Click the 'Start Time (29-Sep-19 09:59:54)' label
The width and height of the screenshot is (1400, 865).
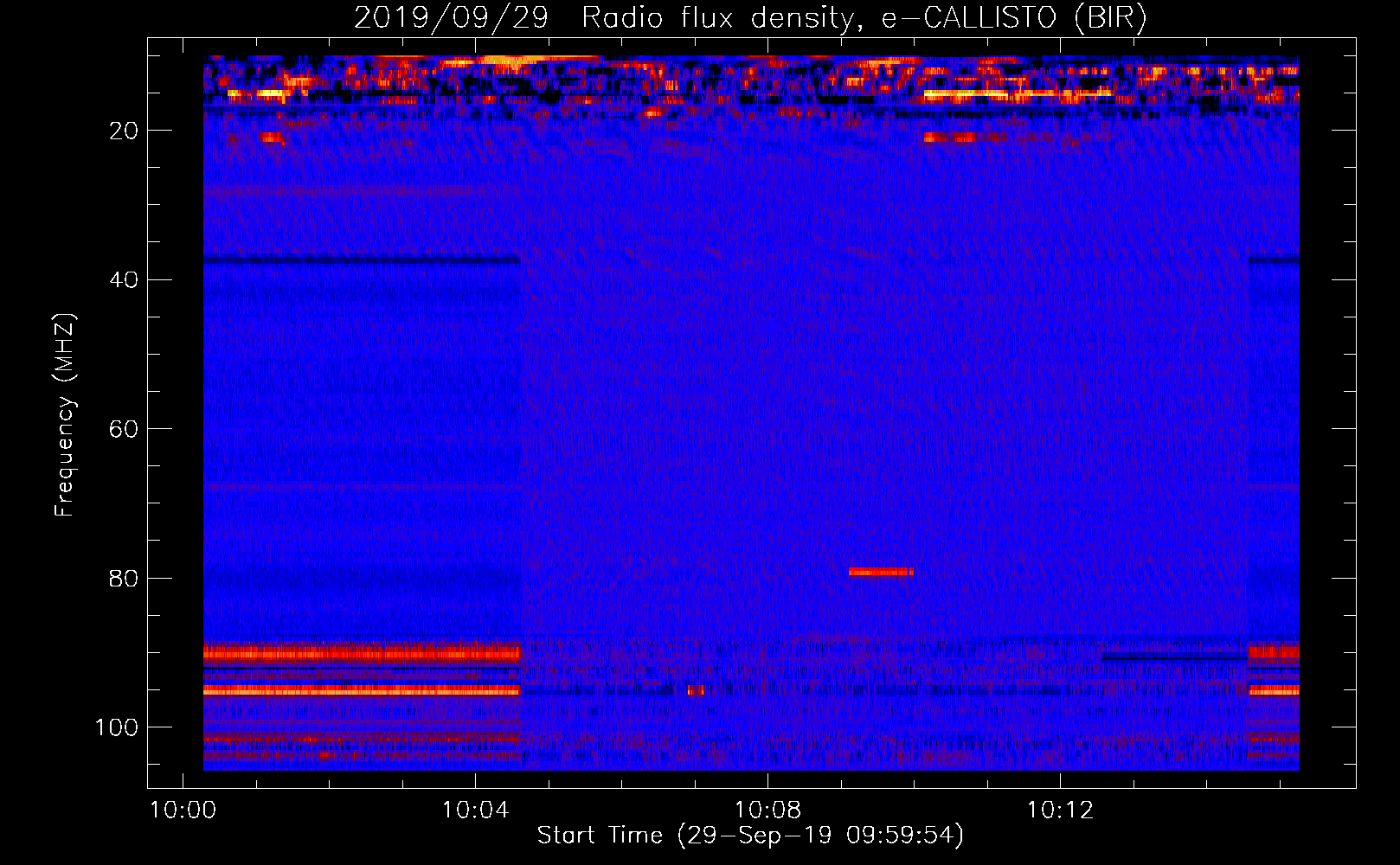pyautogui.click(x=750, y=836)
